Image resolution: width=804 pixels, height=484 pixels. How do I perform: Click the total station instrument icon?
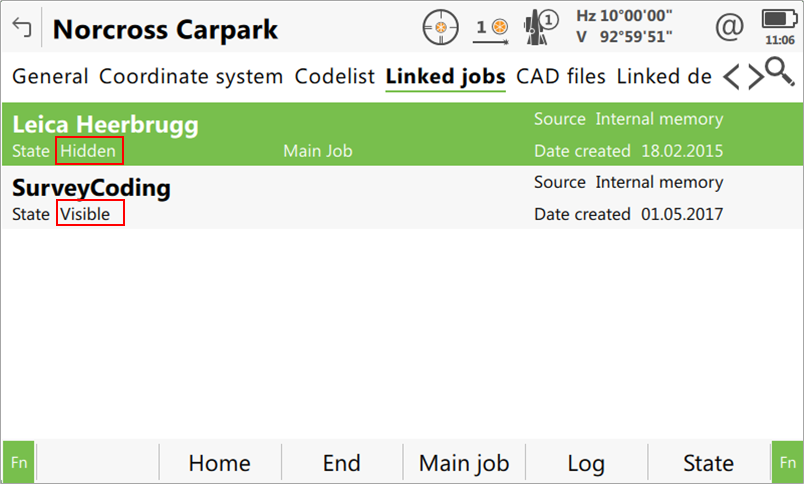point(543,27)
